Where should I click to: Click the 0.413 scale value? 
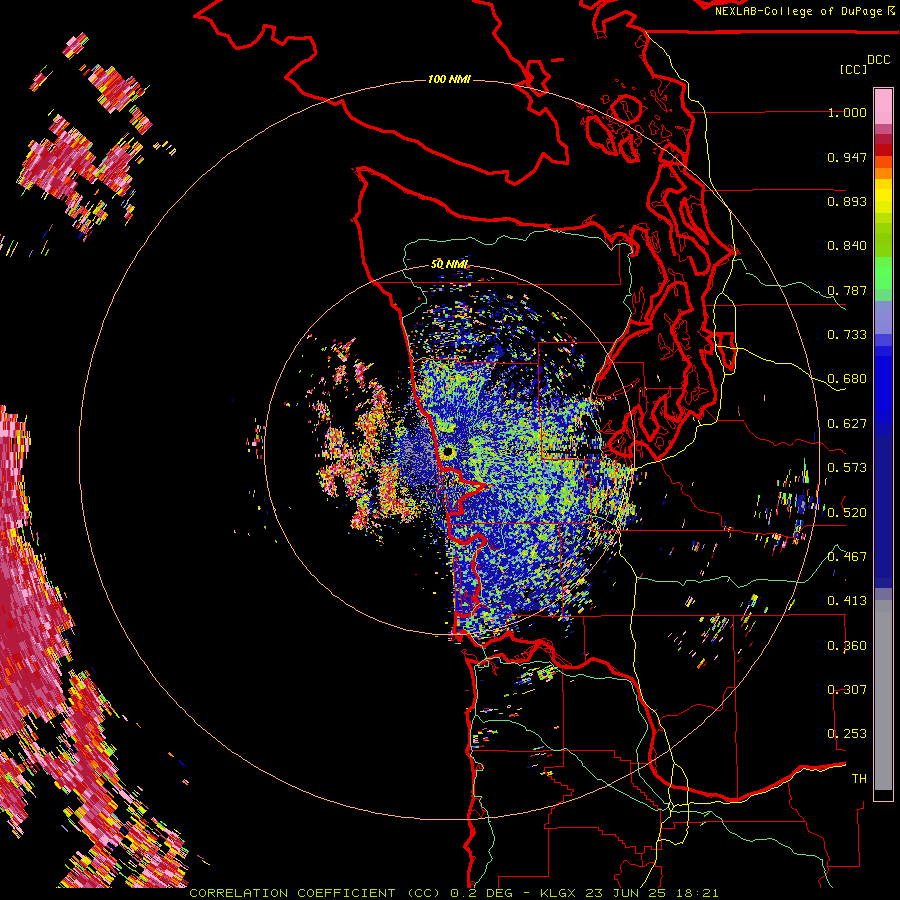[x=847, y=601]
